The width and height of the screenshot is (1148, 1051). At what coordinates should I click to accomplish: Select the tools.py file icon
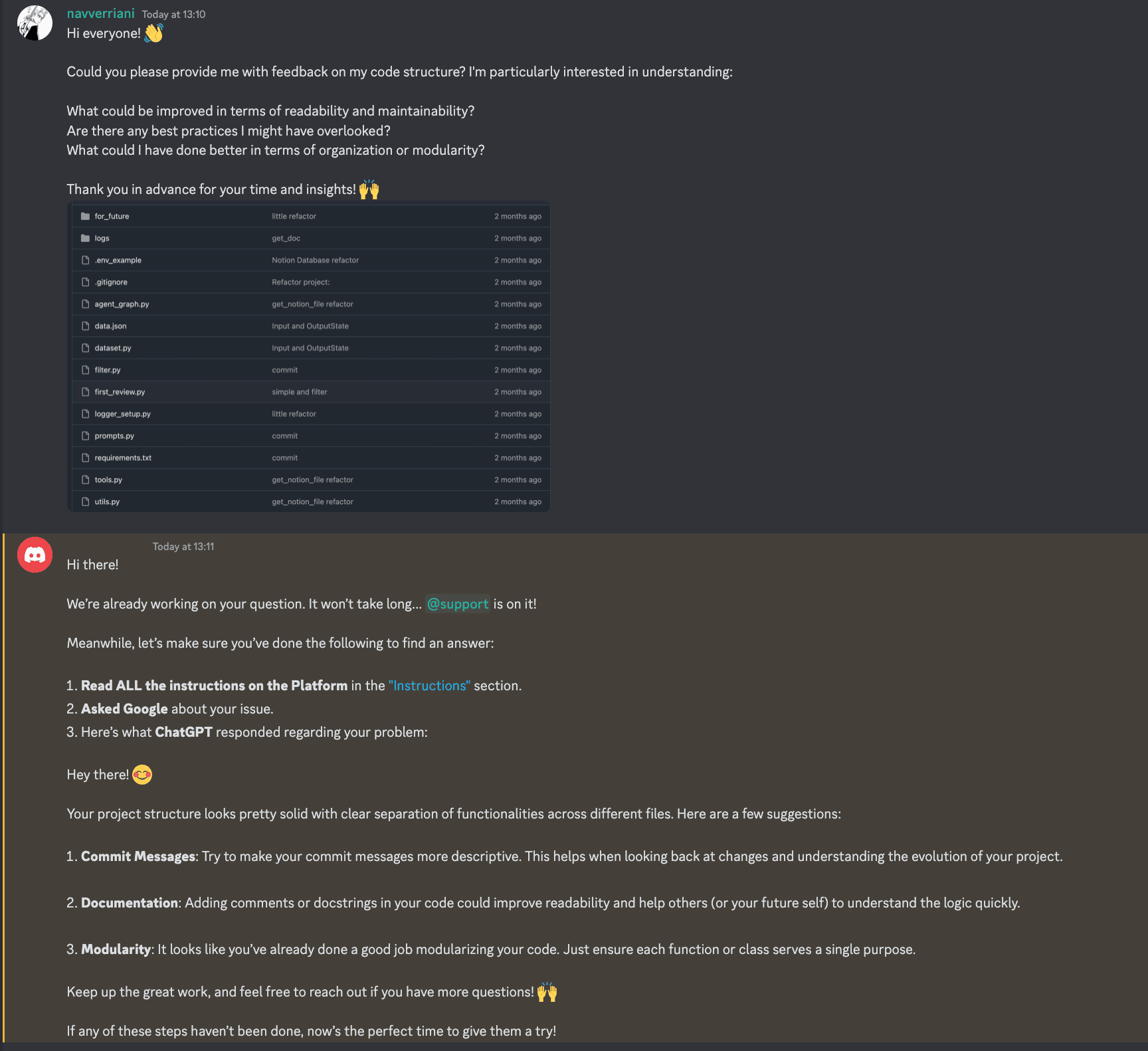[85, 479]
